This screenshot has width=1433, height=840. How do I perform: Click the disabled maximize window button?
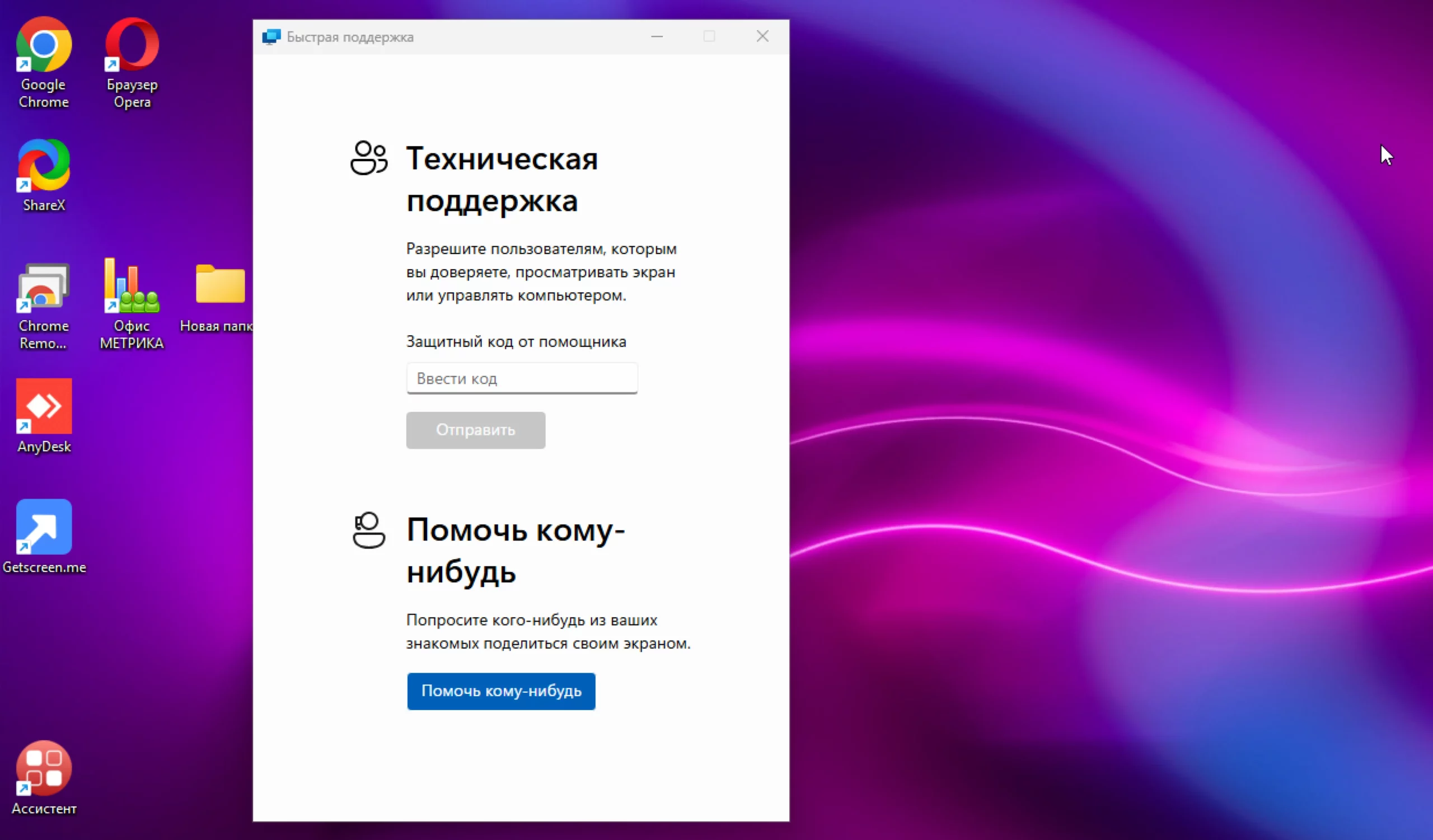click(x=709, y=37)
